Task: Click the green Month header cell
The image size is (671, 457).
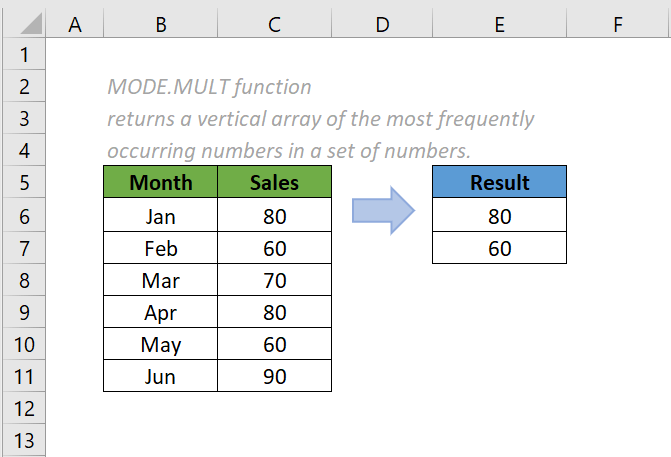Action: point(161,183)
